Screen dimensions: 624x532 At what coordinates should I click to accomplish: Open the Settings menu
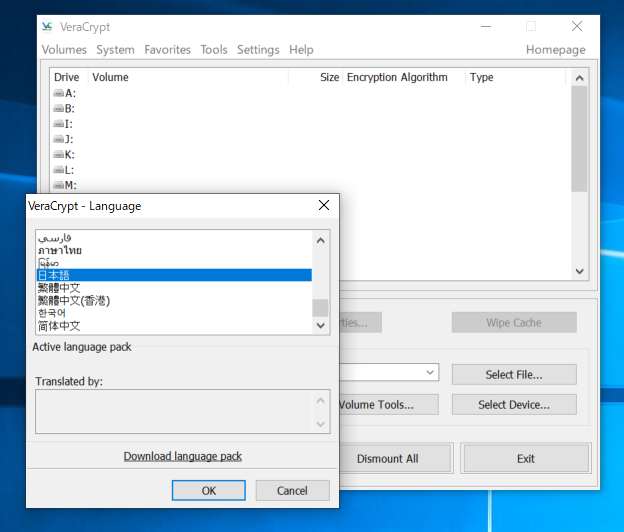[x=258, y=50]
